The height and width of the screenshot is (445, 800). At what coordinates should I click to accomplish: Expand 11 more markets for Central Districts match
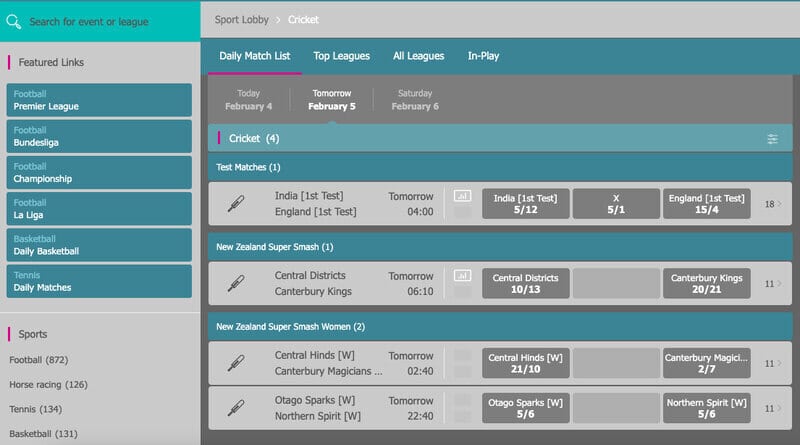pos(772,284)
